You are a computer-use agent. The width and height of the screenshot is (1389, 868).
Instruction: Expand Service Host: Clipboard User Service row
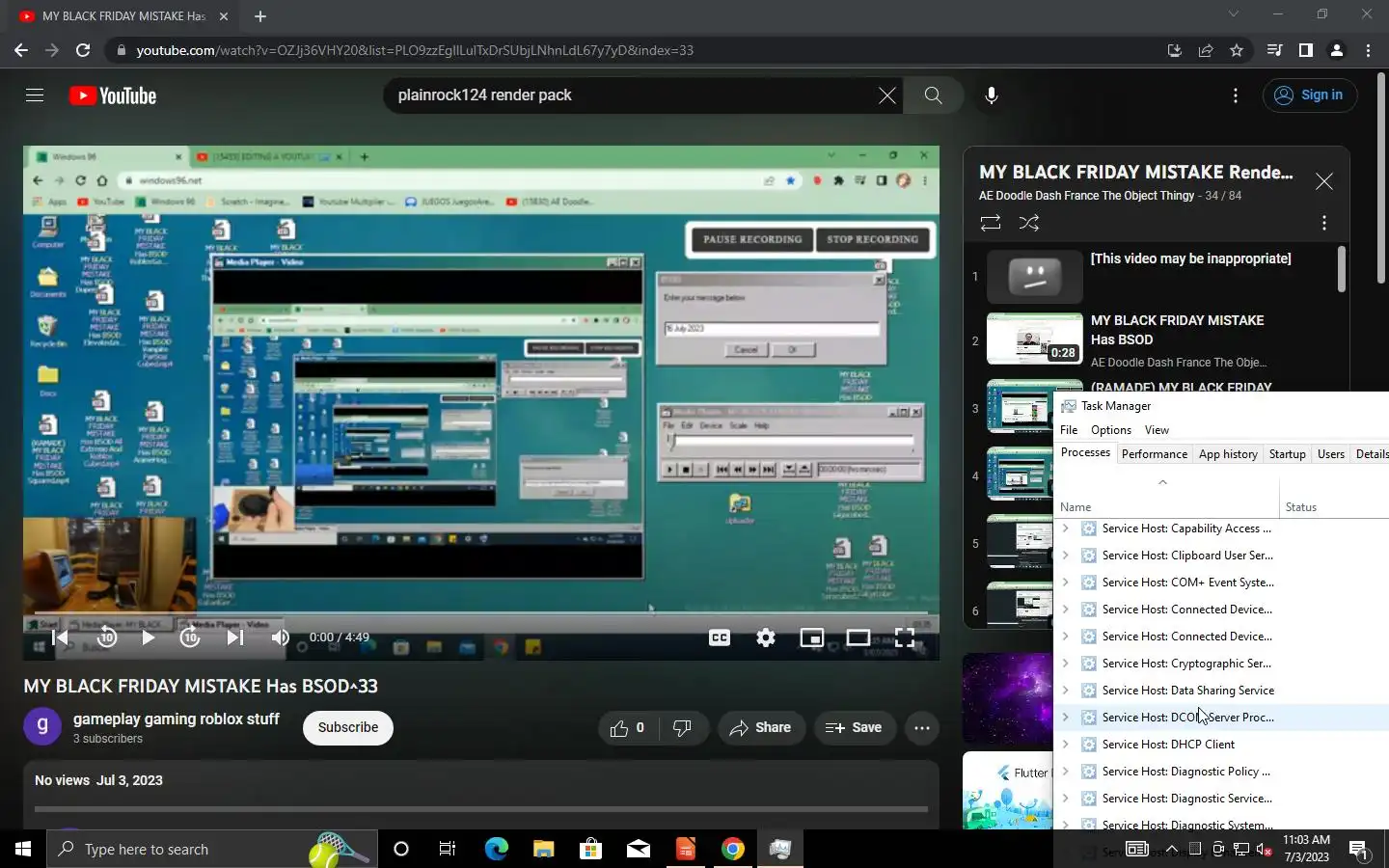pyautogui.click(x=1065, y=556)
